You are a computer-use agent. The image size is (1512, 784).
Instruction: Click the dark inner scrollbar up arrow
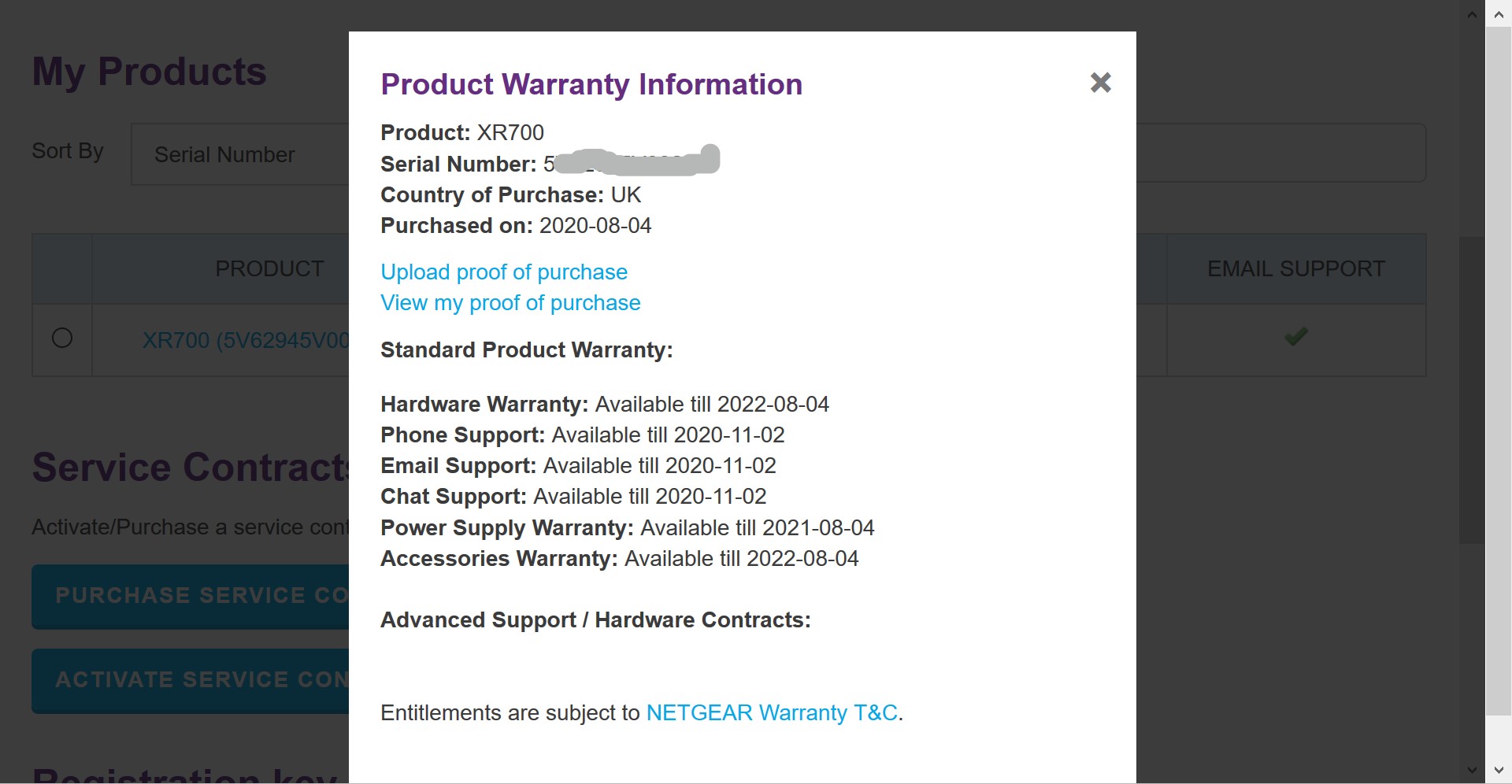tap(1472, 15)
